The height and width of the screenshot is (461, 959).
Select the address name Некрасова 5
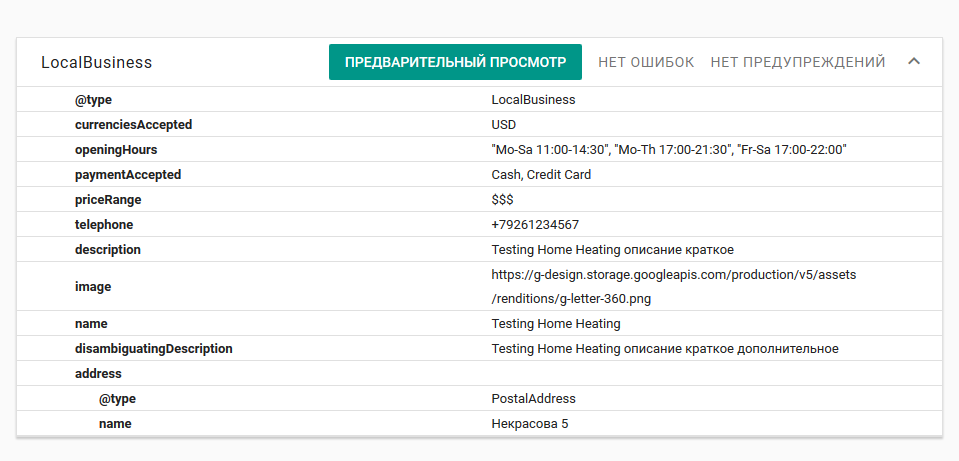pyautogui.click(x=530, y=424)
